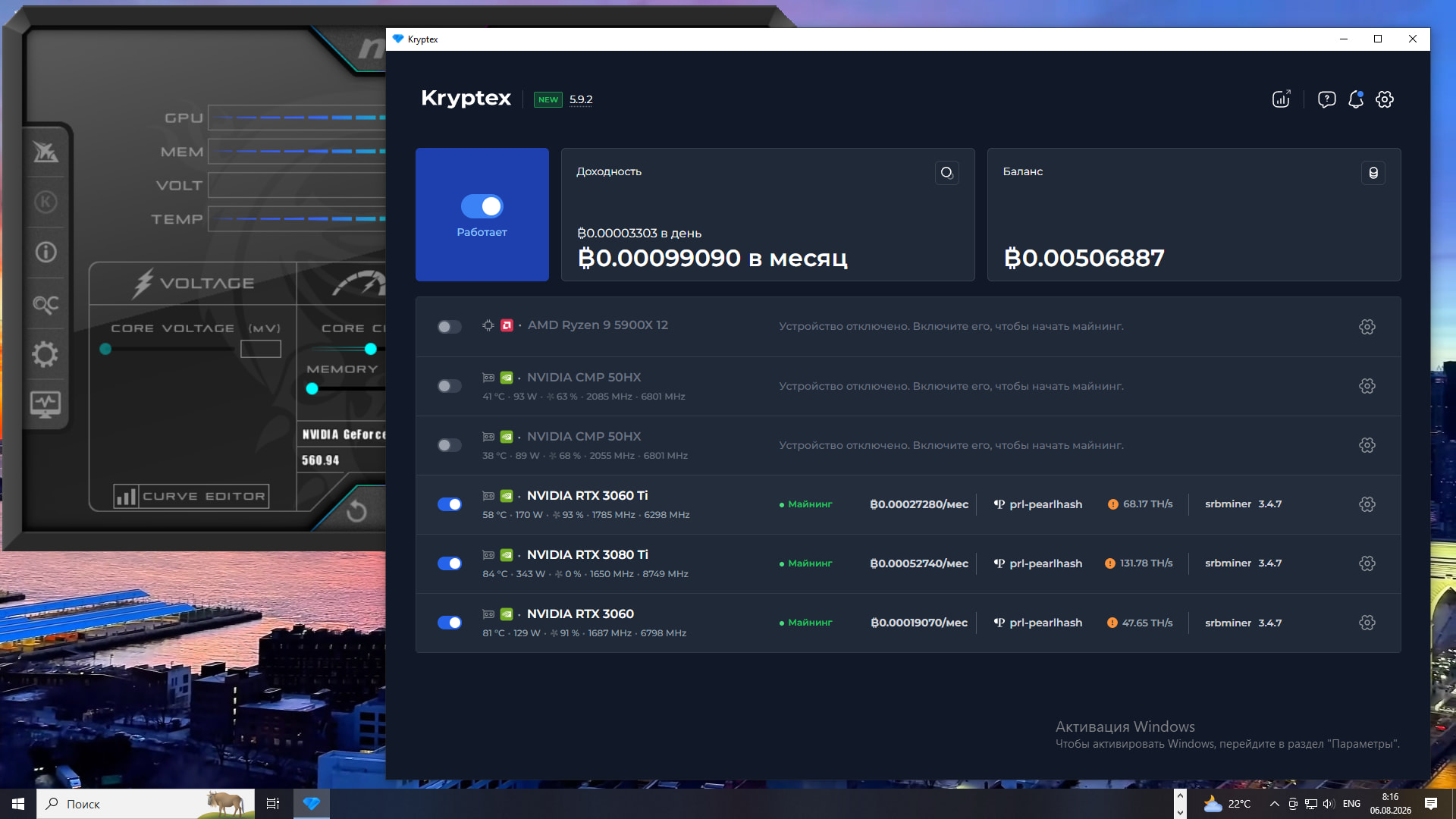Open the Action Center notification icon
The height and width of the screenshot is (819, 1456).
click(x=1431, y=804)
